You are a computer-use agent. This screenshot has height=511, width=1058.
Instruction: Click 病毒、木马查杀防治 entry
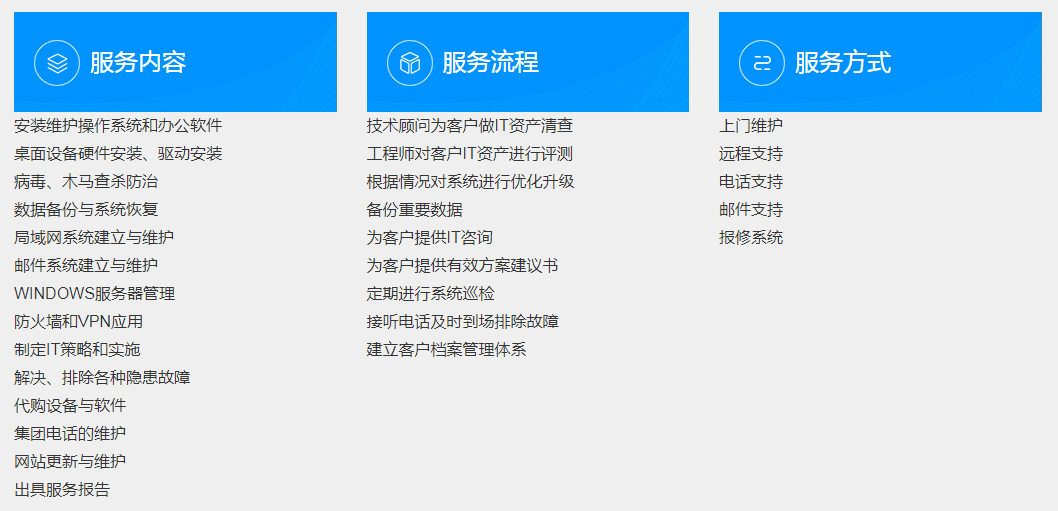86,182
